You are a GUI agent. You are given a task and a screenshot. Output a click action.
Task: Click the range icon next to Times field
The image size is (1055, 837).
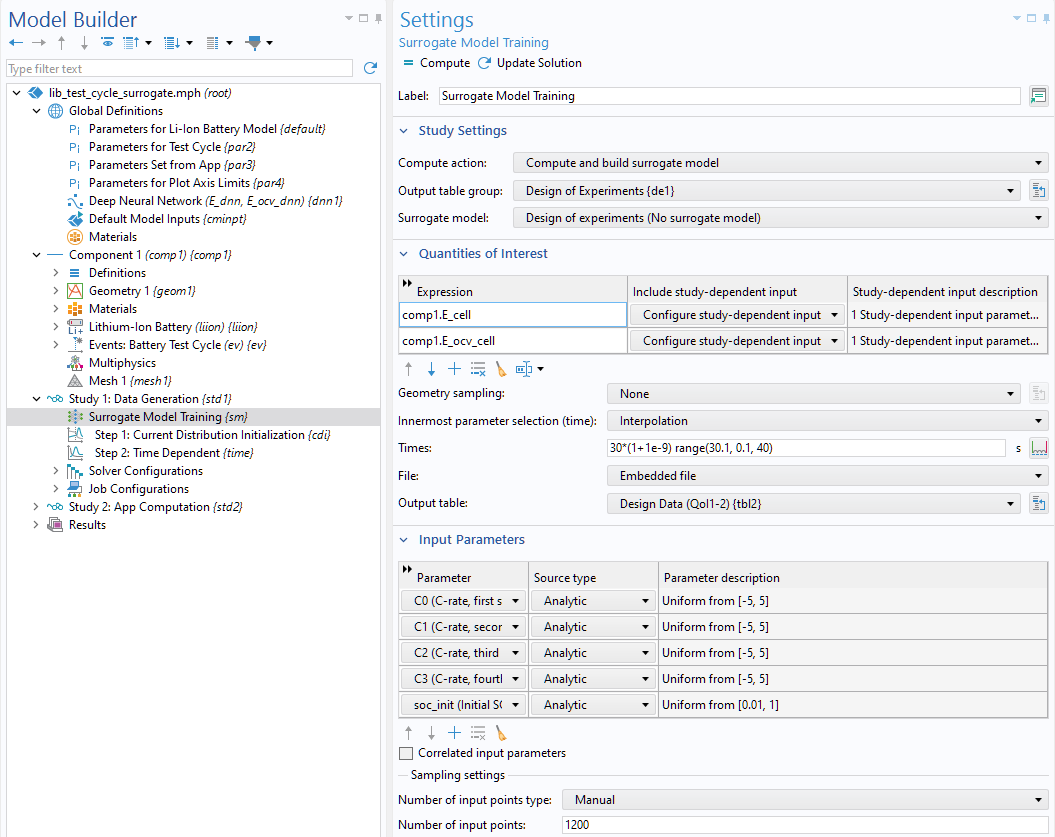coord(1038,448)
